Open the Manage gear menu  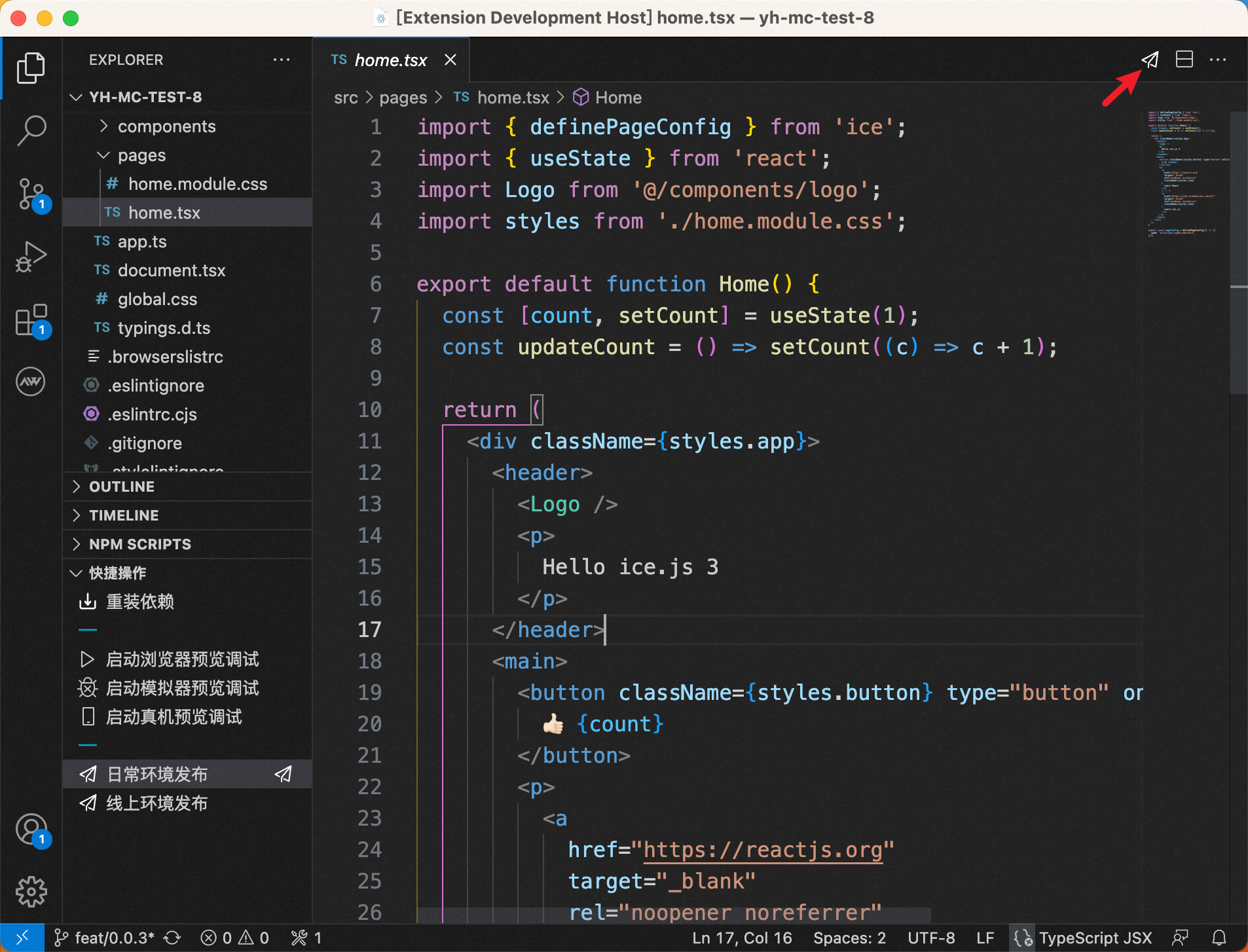(31, 890)
